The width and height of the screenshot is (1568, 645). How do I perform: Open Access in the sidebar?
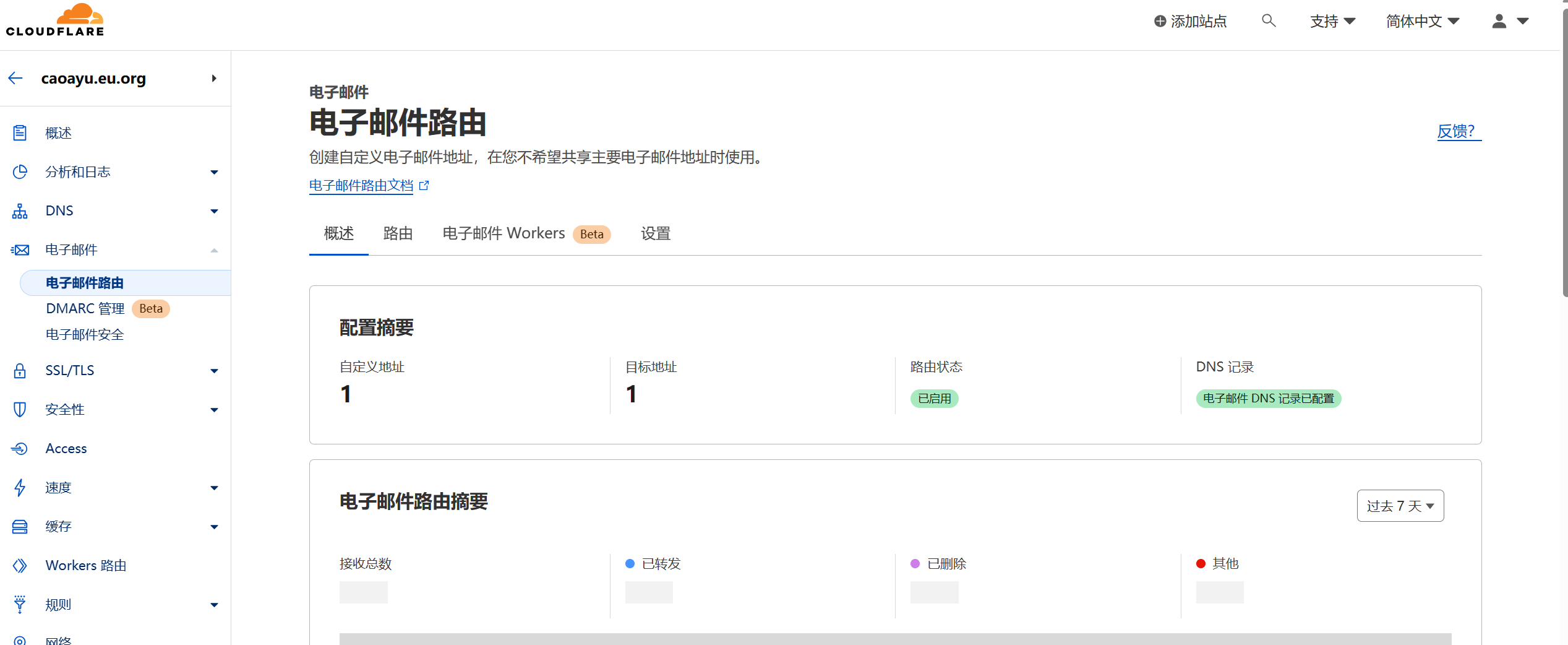click(x=66, y=448)
